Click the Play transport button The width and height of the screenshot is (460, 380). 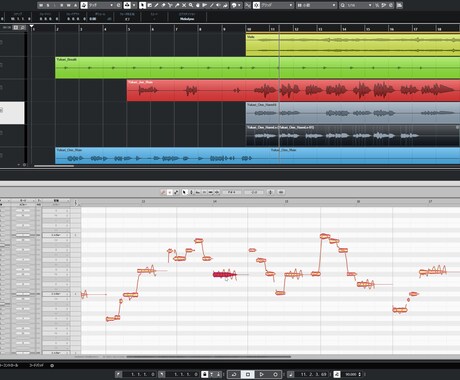coord(262,374)
